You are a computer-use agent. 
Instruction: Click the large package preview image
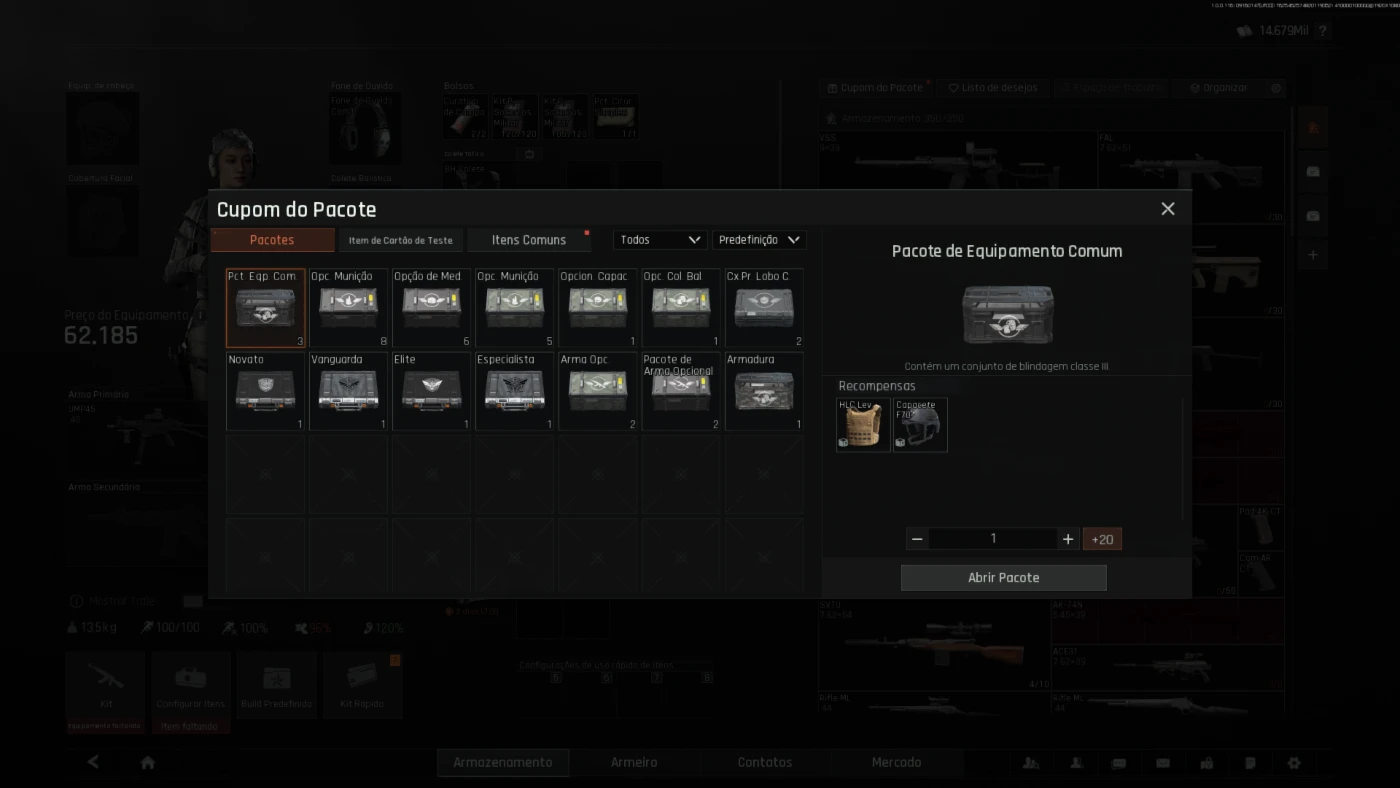coord(1007,315)
